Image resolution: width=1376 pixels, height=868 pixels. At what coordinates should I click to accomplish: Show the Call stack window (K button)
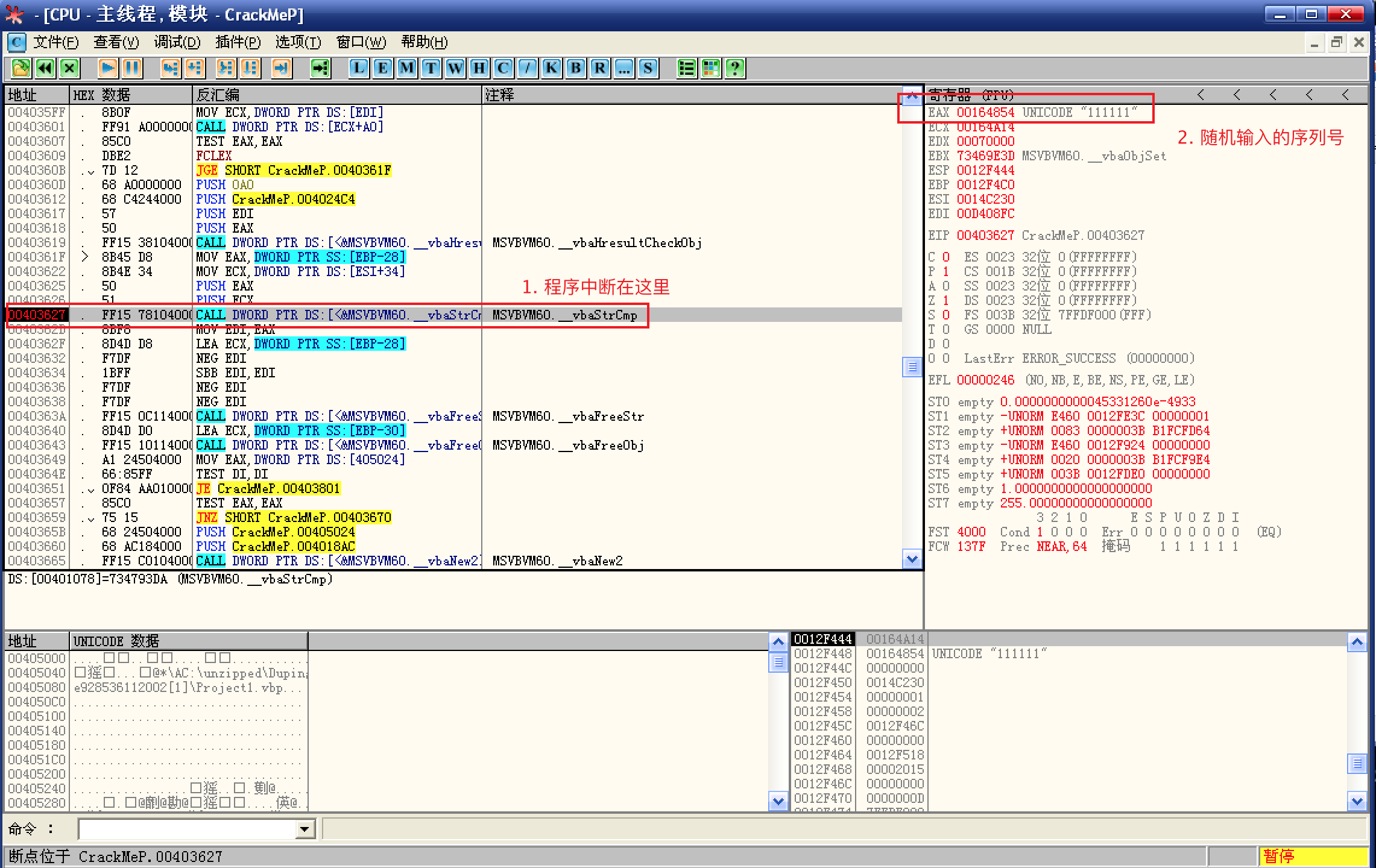pyautogui.click(x=551, y=68)
